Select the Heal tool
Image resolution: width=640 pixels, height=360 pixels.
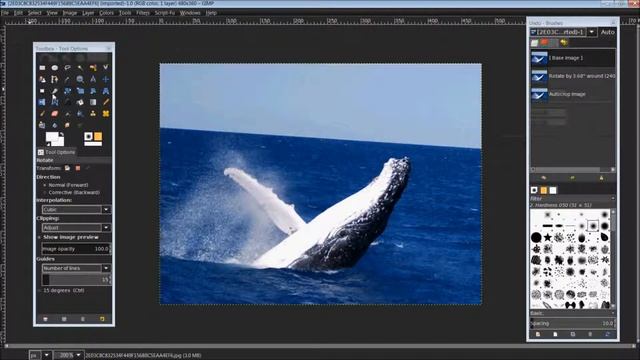coord(106,113)
